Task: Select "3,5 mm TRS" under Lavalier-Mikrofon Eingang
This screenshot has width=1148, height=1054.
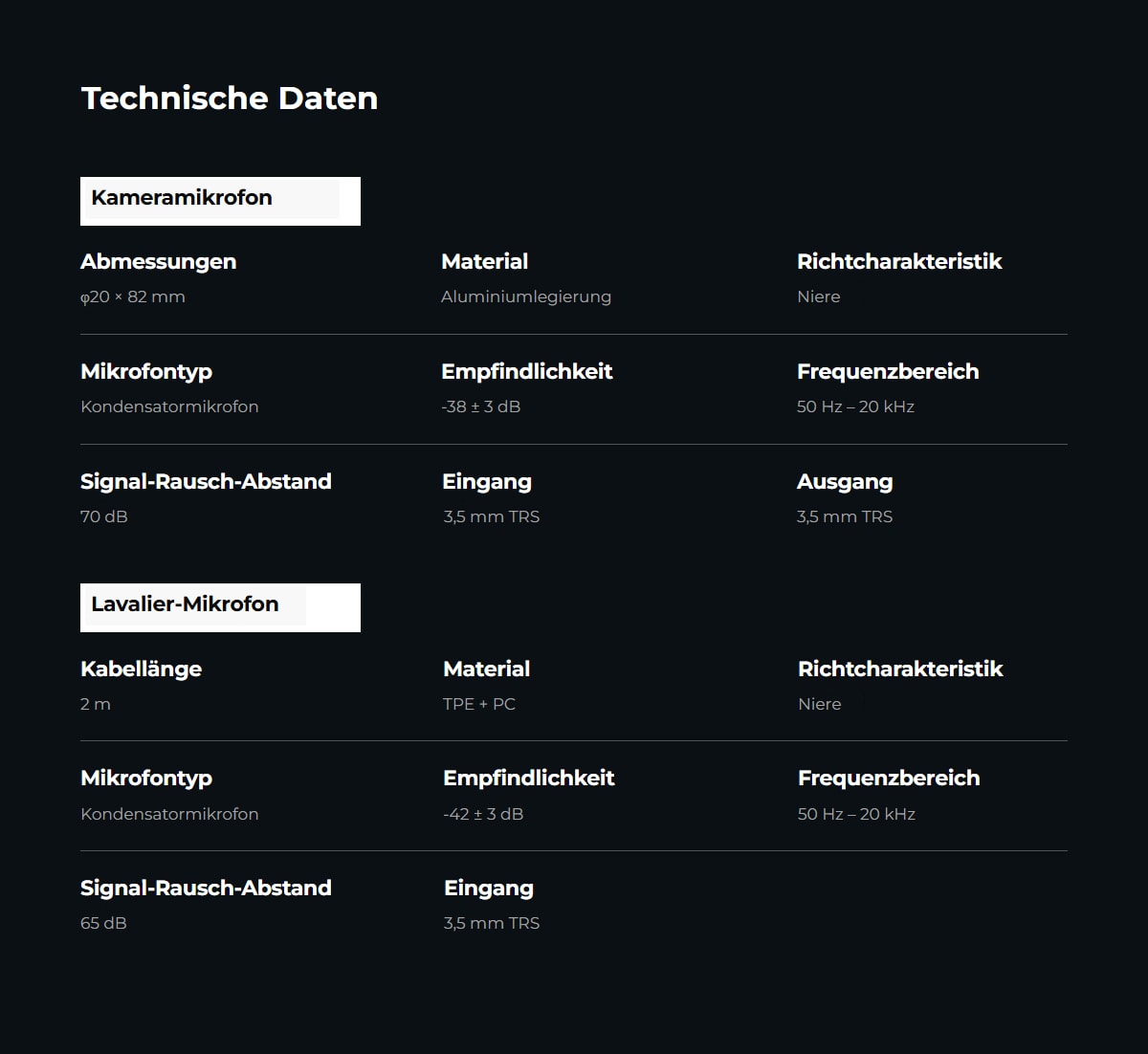Action: [x=492, y=923]
